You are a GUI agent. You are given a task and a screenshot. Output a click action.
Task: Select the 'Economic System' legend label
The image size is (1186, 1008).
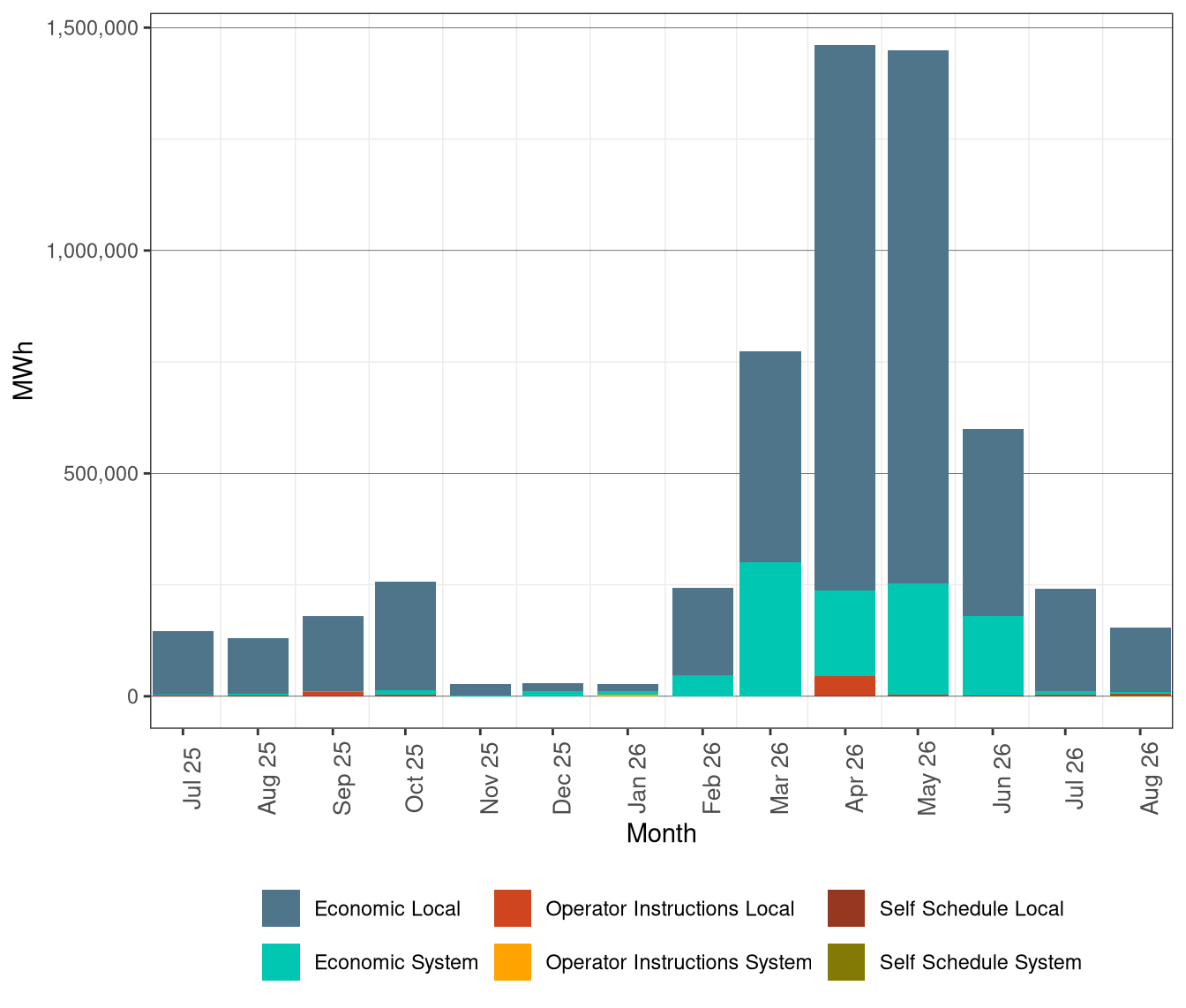(x=396, y=963)
